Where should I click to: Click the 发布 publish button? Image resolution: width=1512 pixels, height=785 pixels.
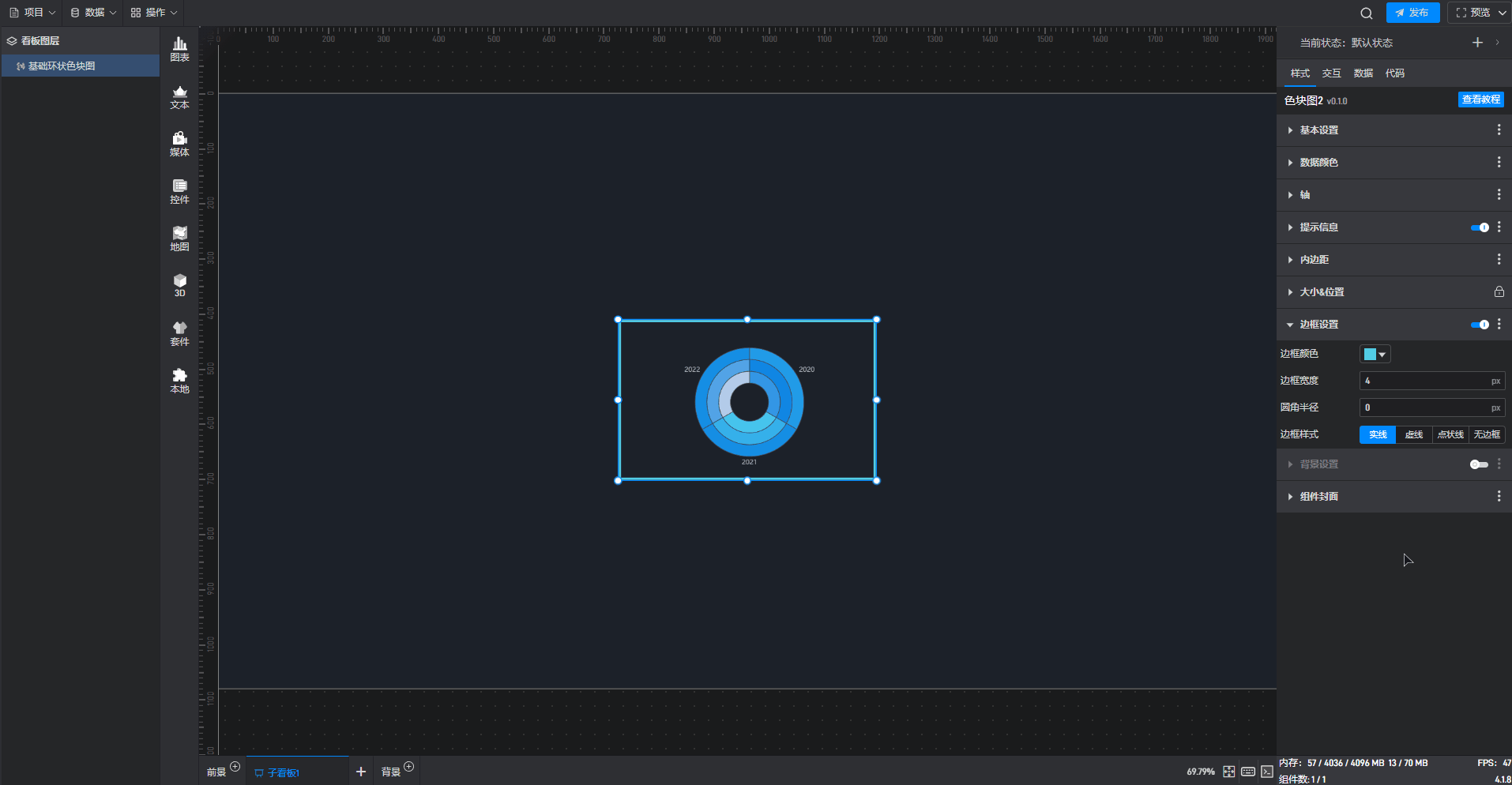[x=1412, y=13]
